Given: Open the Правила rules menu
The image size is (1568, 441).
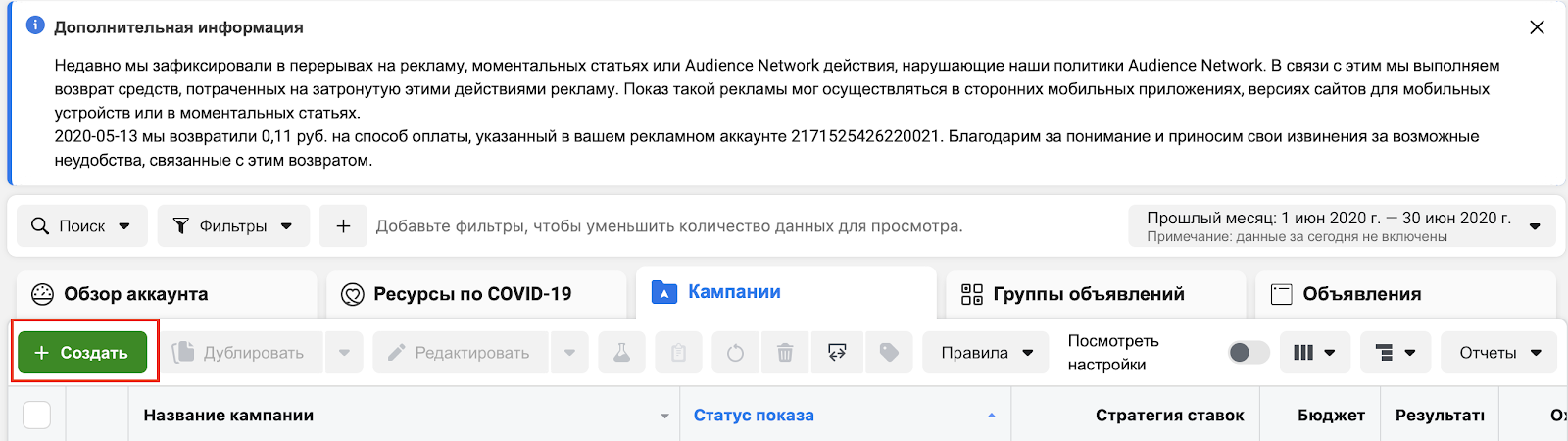Looking at the screenshot, I should point(988,353).
